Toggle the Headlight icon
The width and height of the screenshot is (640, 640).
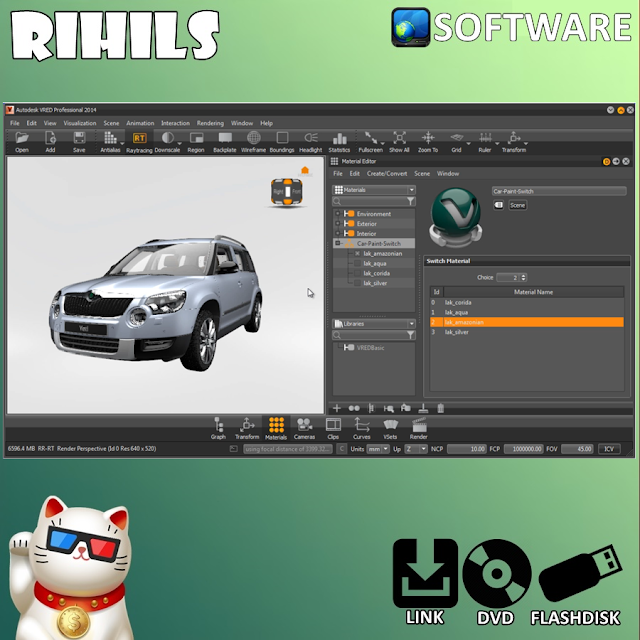311,138
